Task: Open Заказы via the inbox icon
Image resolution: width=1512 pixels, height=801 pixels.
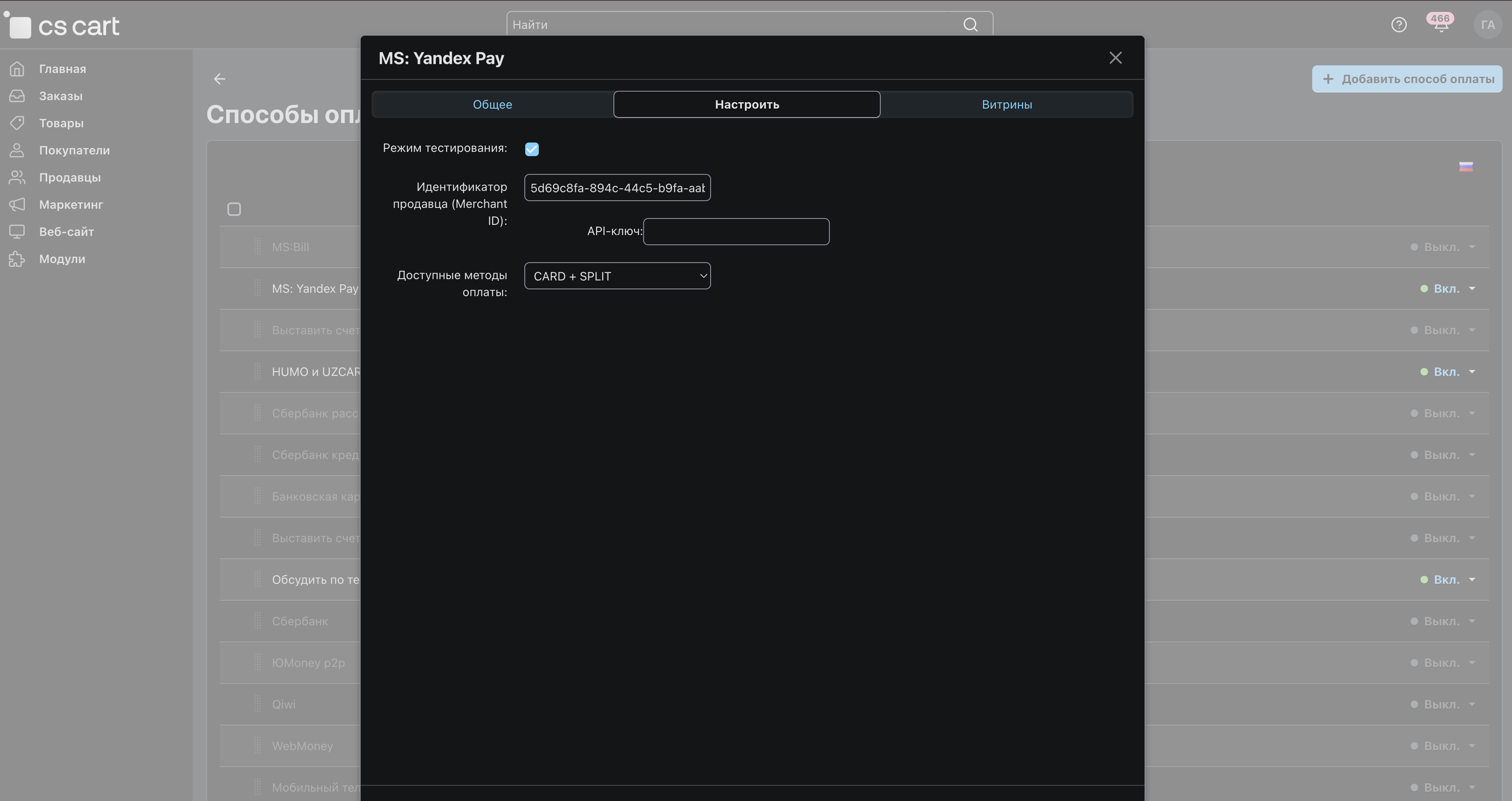Action: coord(17,95)
